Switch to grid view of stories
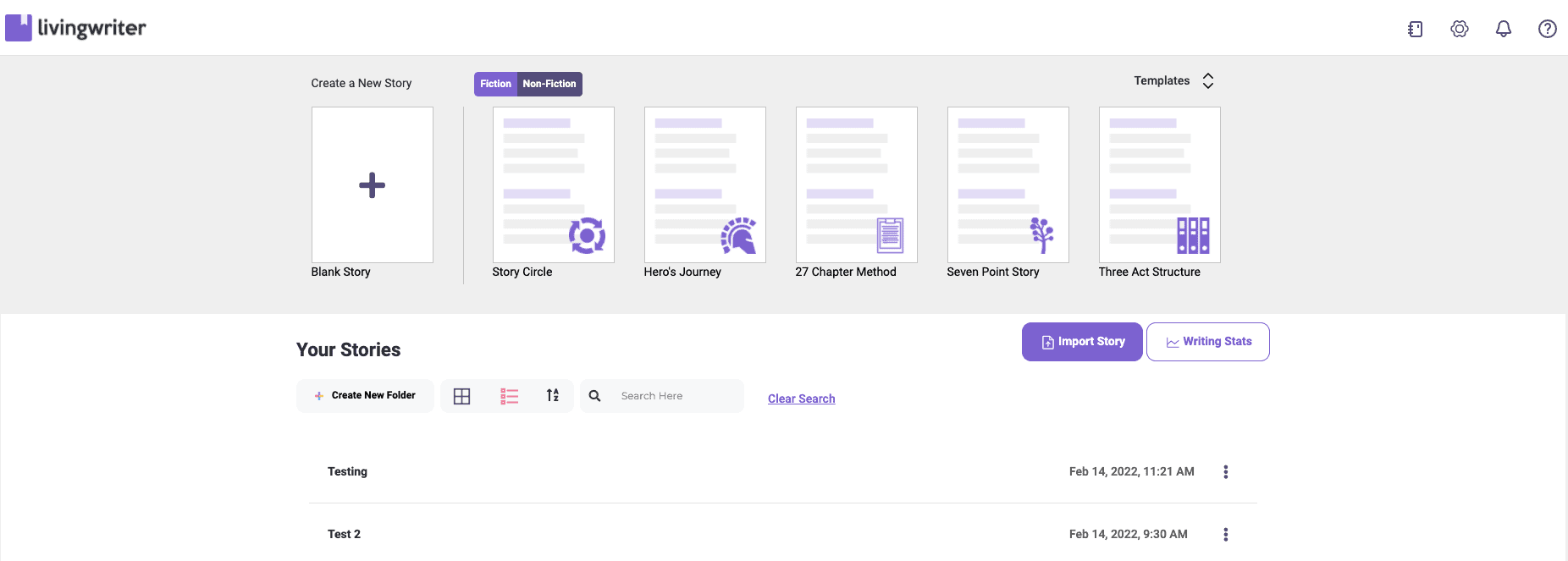1568x561 pixels. (x=461, y=396)
